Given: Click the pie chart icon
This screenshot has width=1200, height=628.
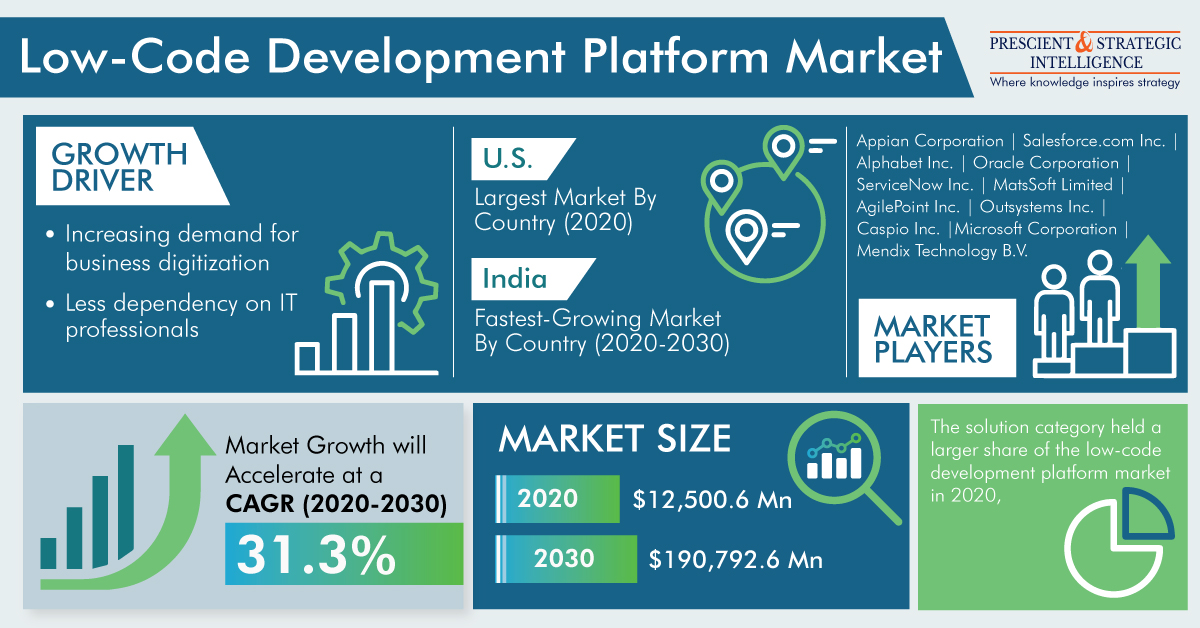Looking at the screenshot, I should 1117,542.
